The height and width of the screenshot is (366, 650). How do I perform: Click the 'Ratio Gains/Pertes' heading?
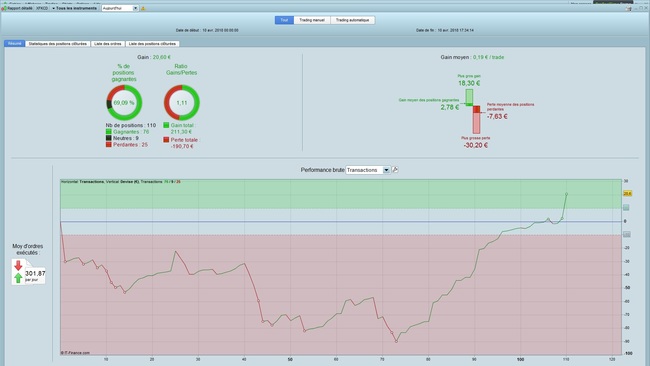point(181,69)
